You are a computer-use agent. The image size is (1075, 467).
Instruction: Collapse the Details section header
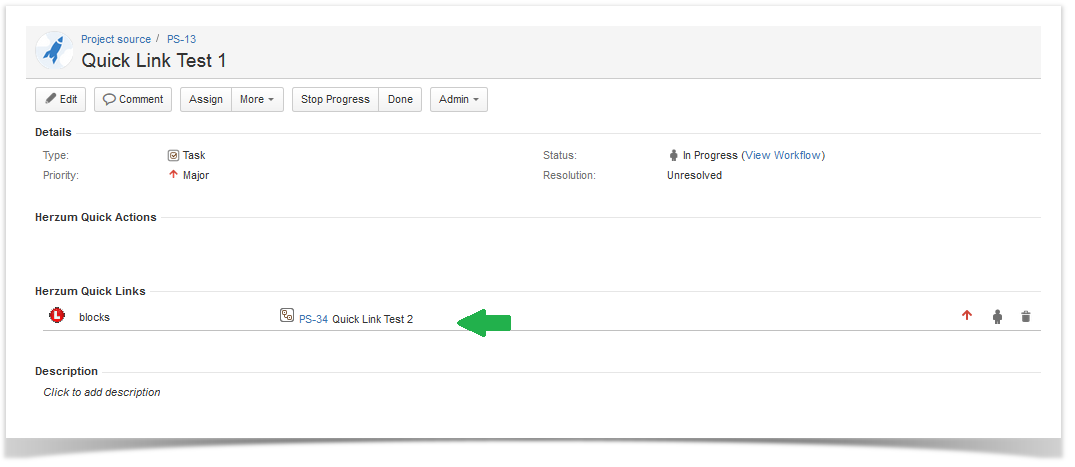(x=53, y=133)
